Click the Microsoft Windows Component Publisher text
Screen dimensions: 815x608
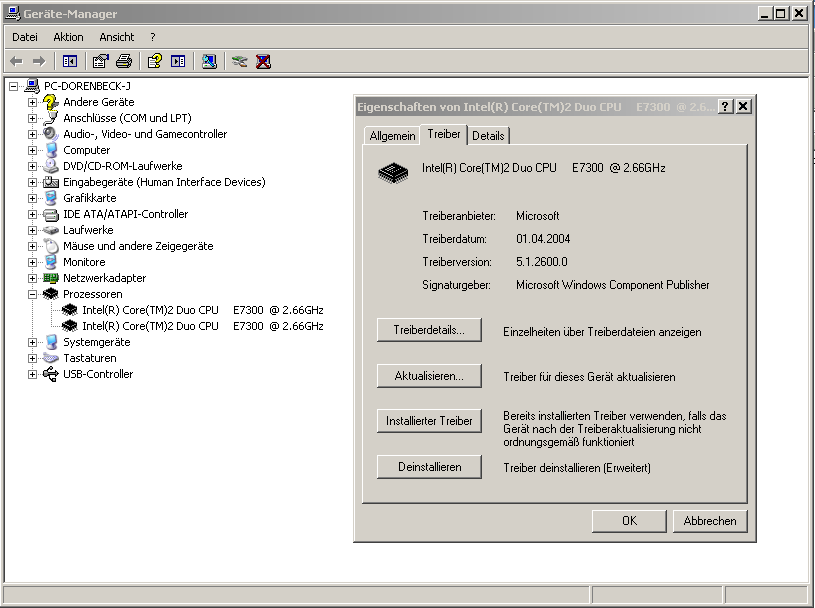(x=613, y=285)
